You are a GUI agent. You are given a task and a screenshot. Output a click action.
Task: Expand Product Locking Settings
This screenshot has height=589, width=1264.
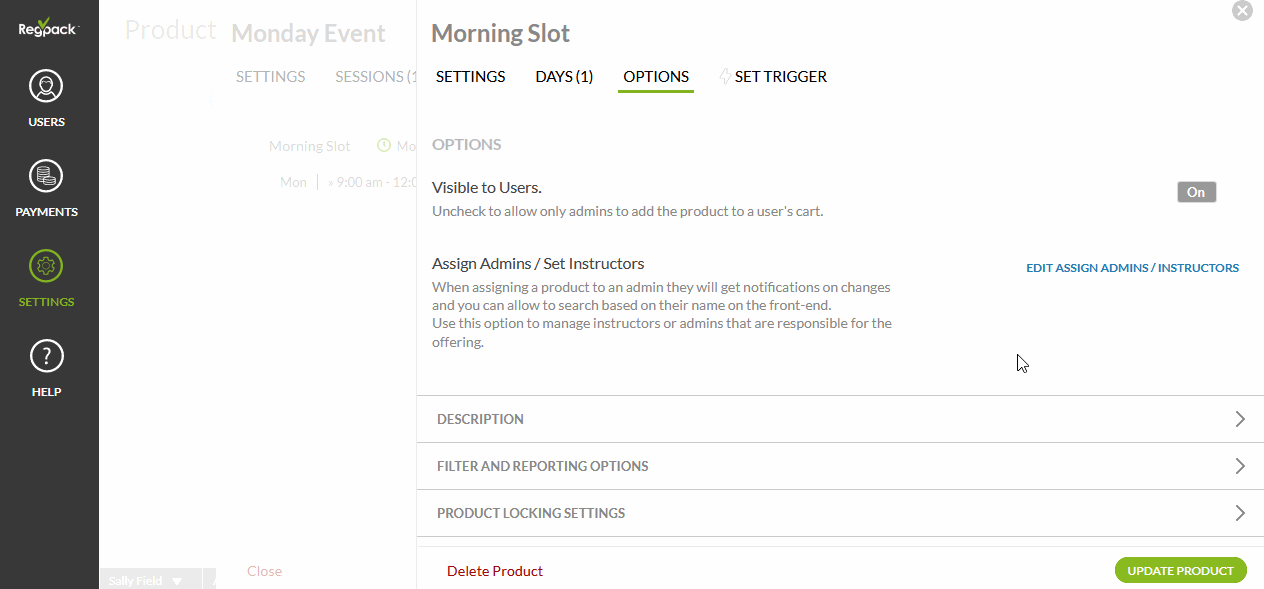[1240, 513]
